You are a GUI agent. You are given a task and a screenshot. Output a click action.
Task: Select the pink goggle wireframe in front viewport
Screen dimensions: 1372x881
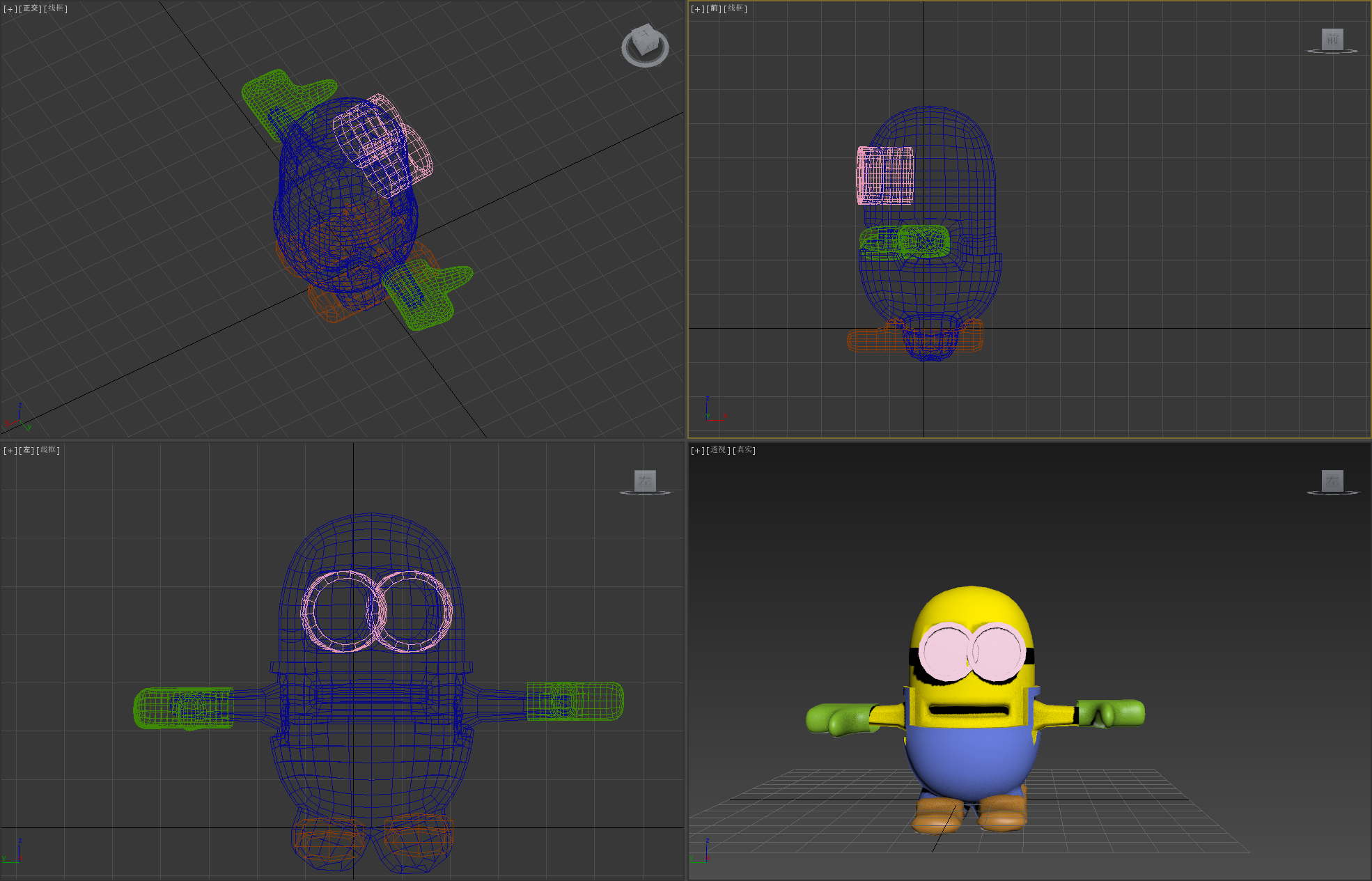[x=884, y=176]
